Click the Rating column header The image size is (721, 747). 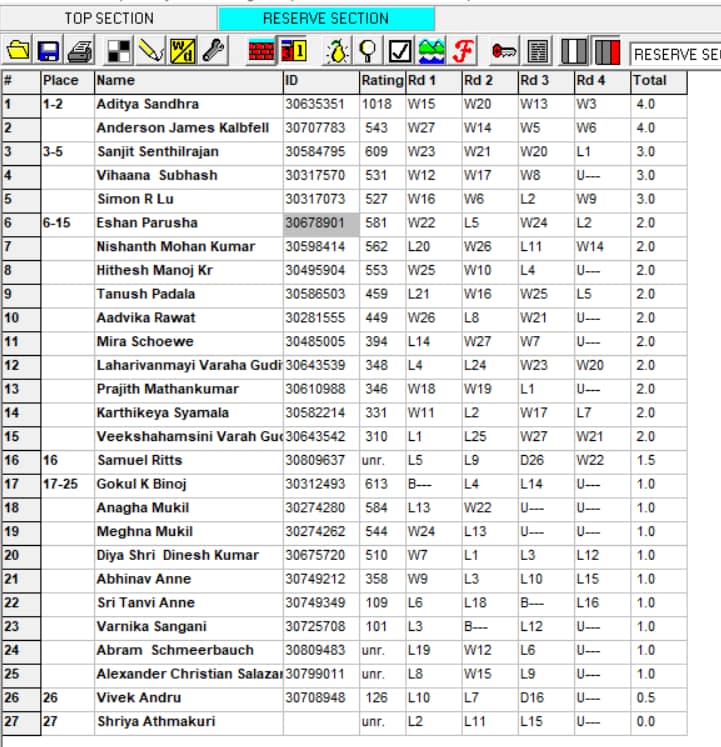381,80
